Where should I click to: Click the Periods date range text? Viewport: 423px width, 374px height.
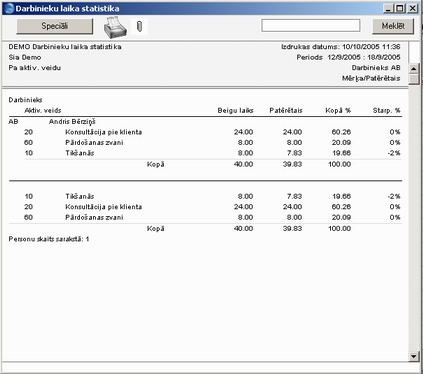click(348, 57)
